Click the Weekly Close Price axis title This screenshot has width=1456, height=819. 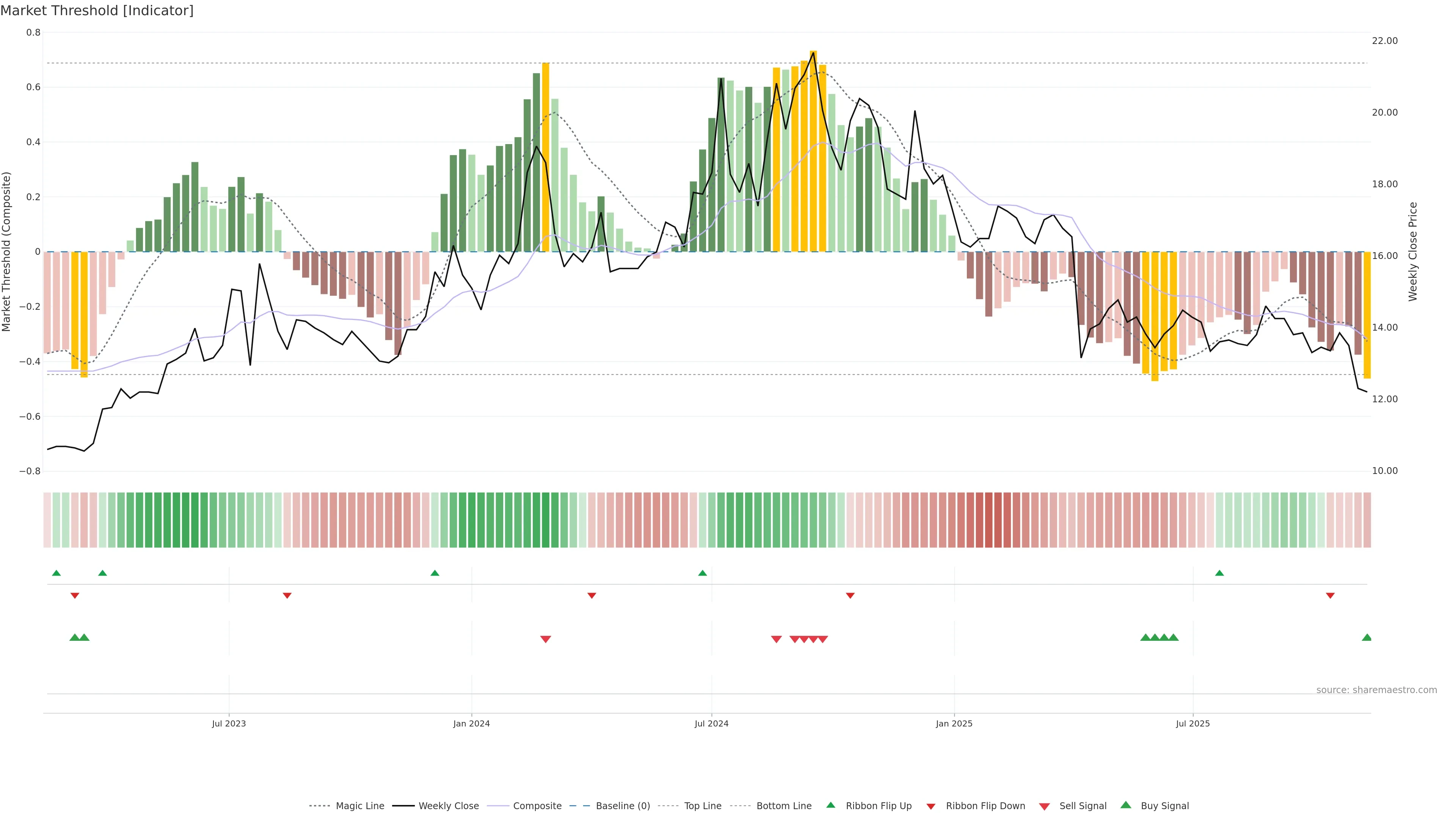pos(1413,251)
